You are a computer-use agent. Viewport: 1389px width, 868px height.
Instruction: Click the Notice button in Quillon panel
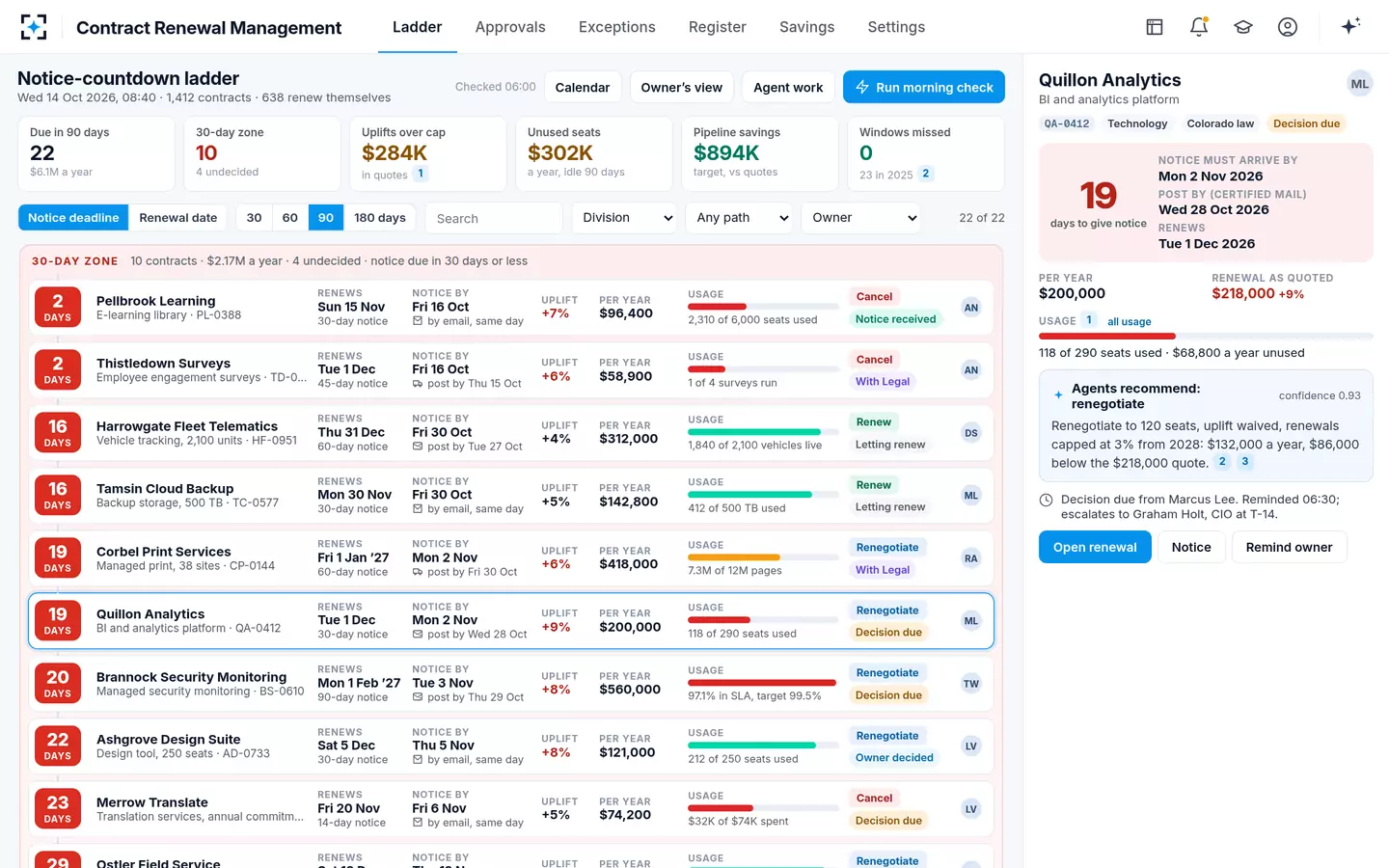pos(1191,547)
